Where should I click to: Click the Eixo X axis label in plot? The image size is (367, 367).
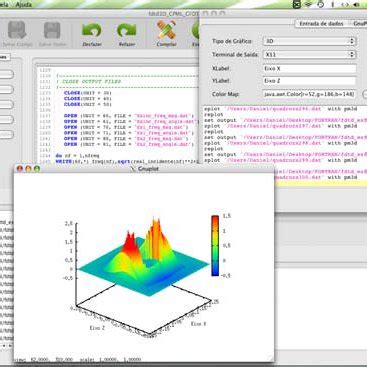coord(198,324)
